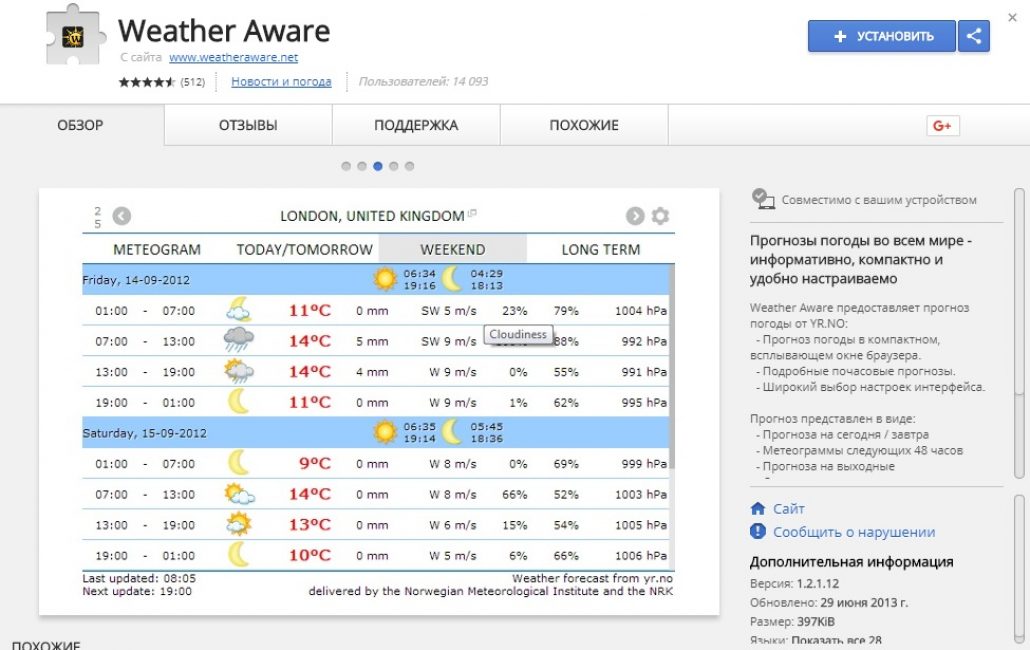Click the SW 9 m/s wind value
This screenshot has width=1030, height=650.
click(x=449, y=341)
